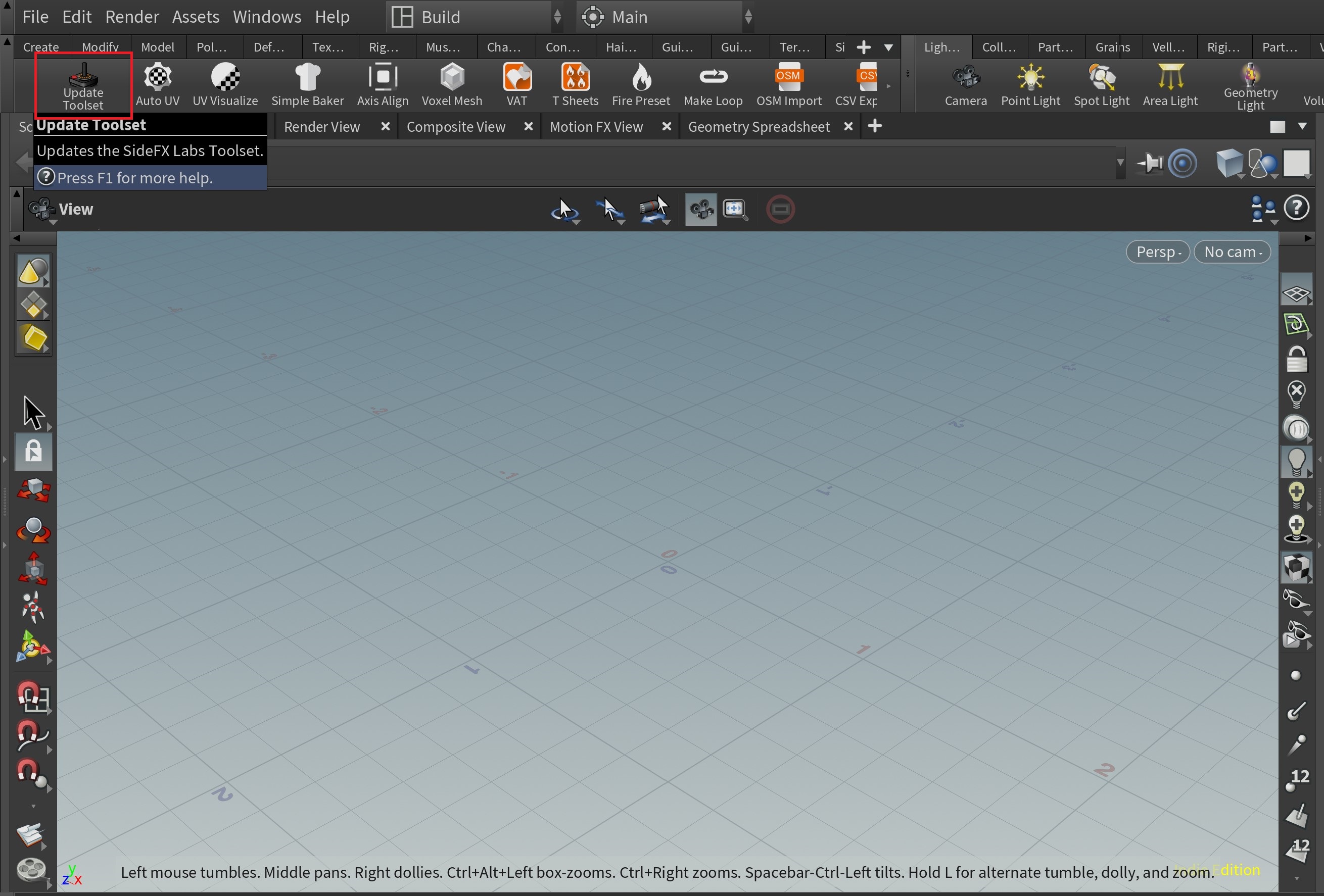This screenshot has width=1324, height=896.
Task: Click the viewport left scroll arrow
Action: click(17, 238)
